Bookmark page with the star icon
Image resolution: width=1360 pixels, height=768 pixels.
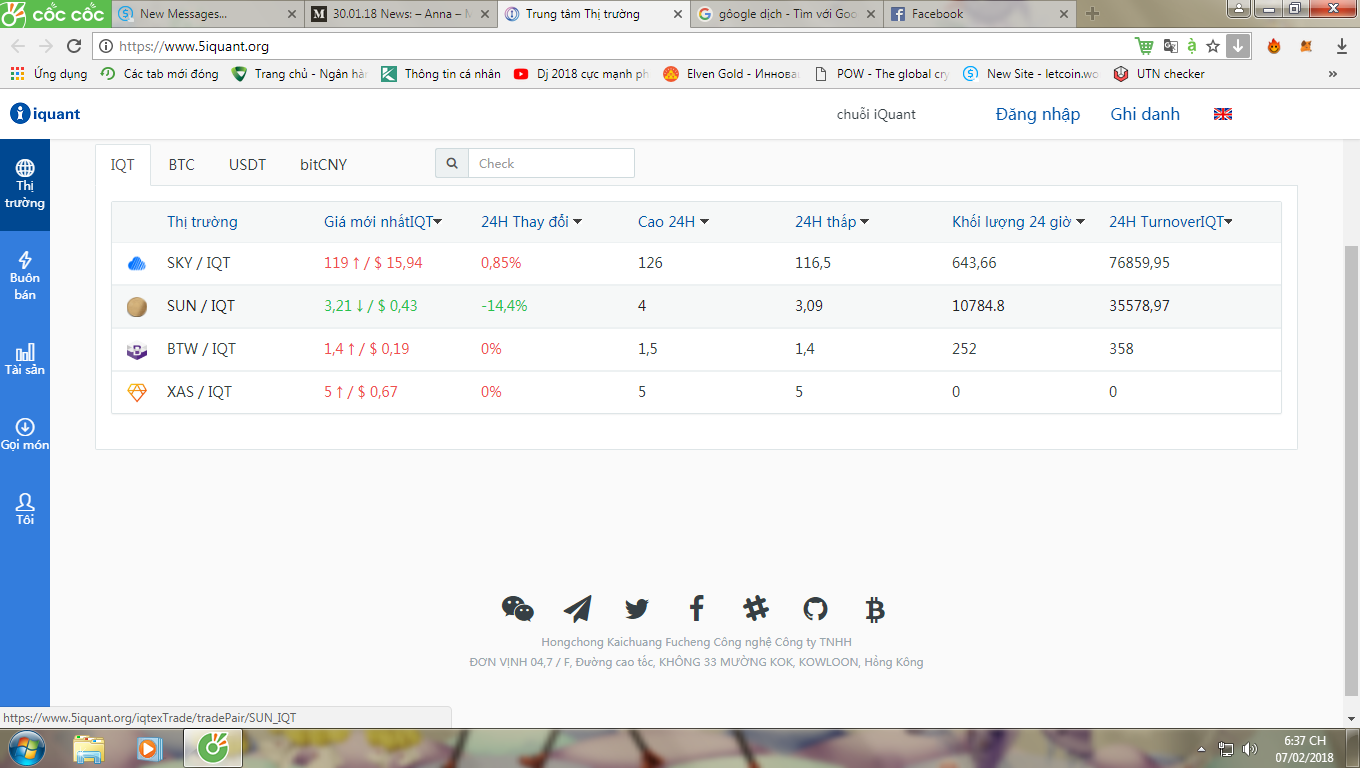1213,46
